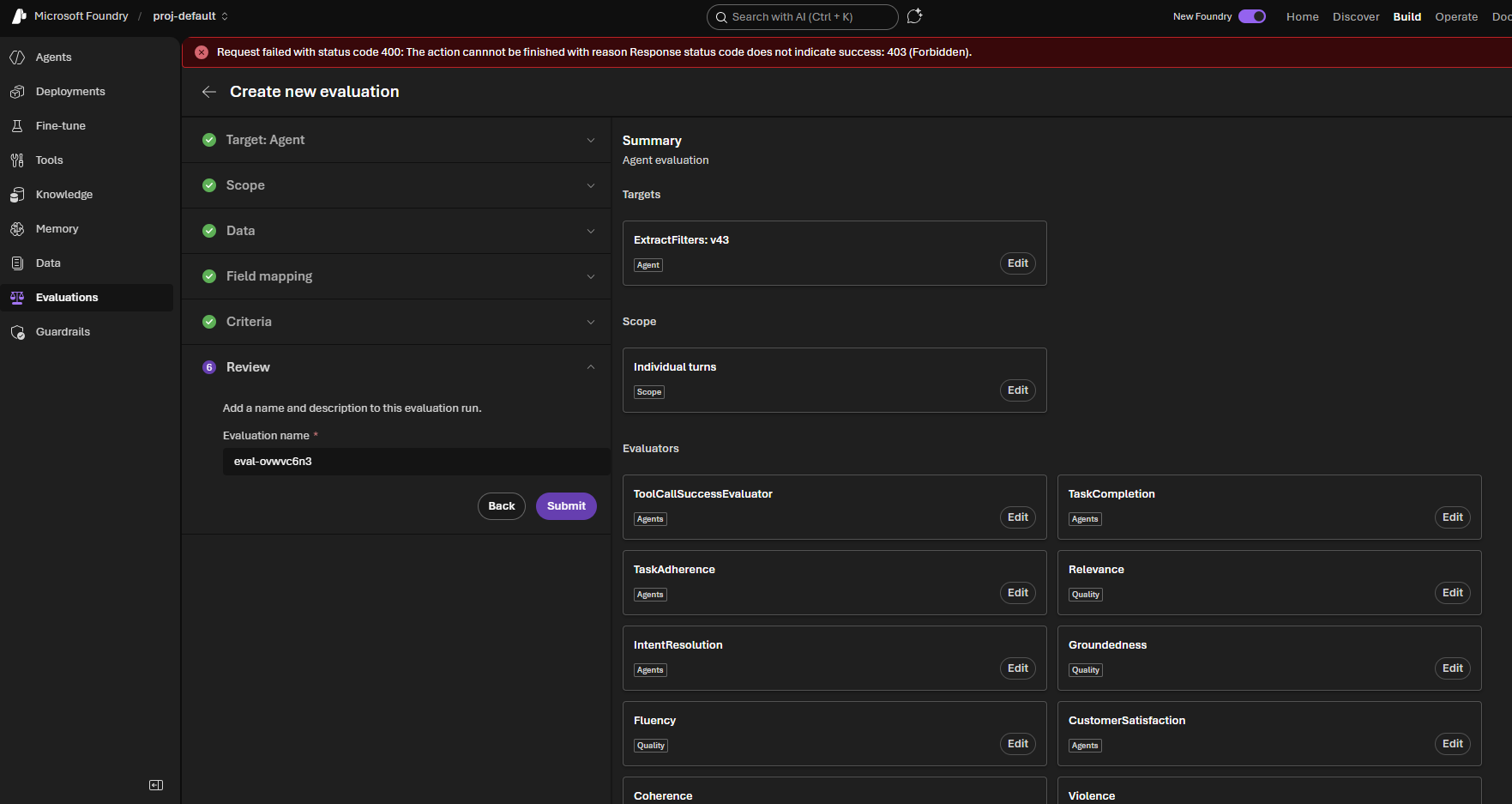Open the Evaluations scale icon
Screen dimensions: 1512x804
tap(17, 298)
